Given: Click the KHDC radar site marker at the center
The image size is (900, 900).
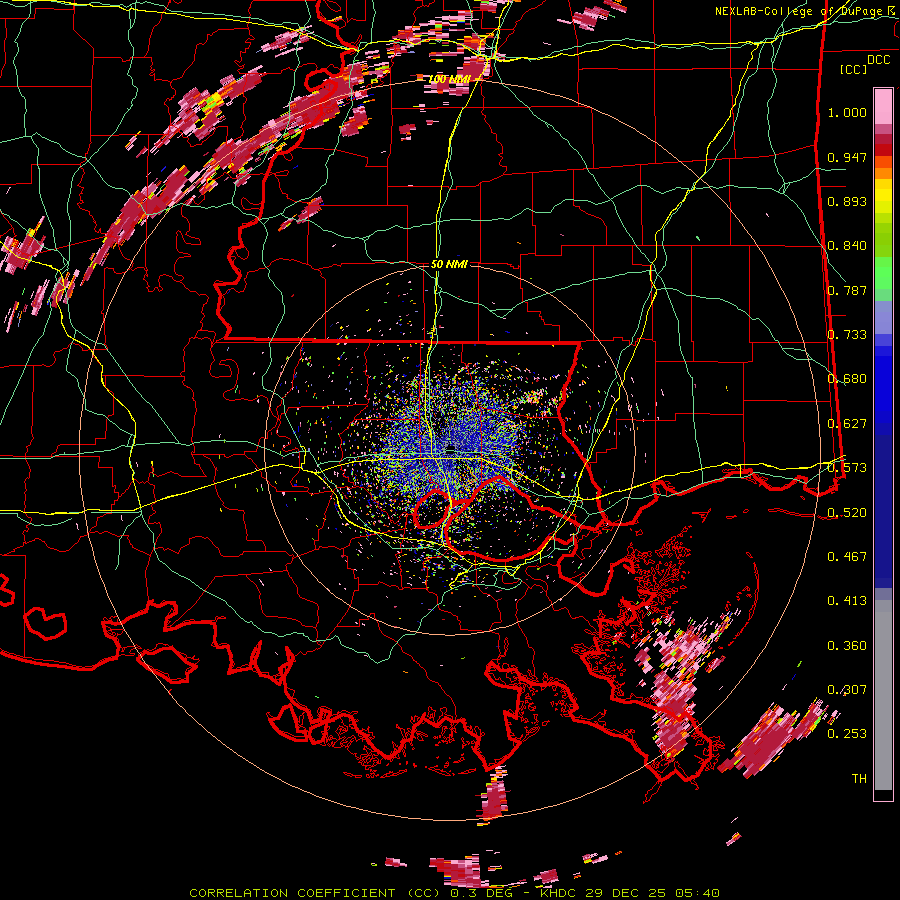Looking at the screenshot, I should 451,448.
